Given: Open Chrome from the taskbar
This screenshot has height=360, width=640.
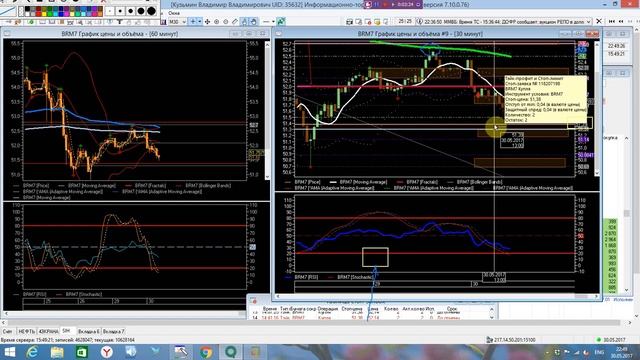Looking at the screenshot, I should 206,352.
